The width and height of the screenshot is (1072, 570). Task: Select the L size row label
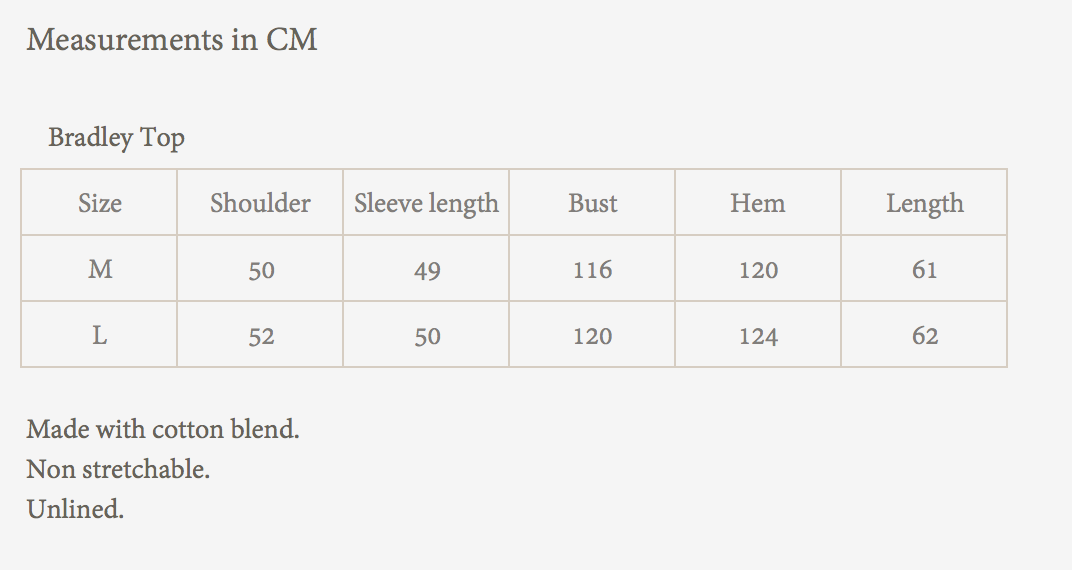(x=100, y=336)
